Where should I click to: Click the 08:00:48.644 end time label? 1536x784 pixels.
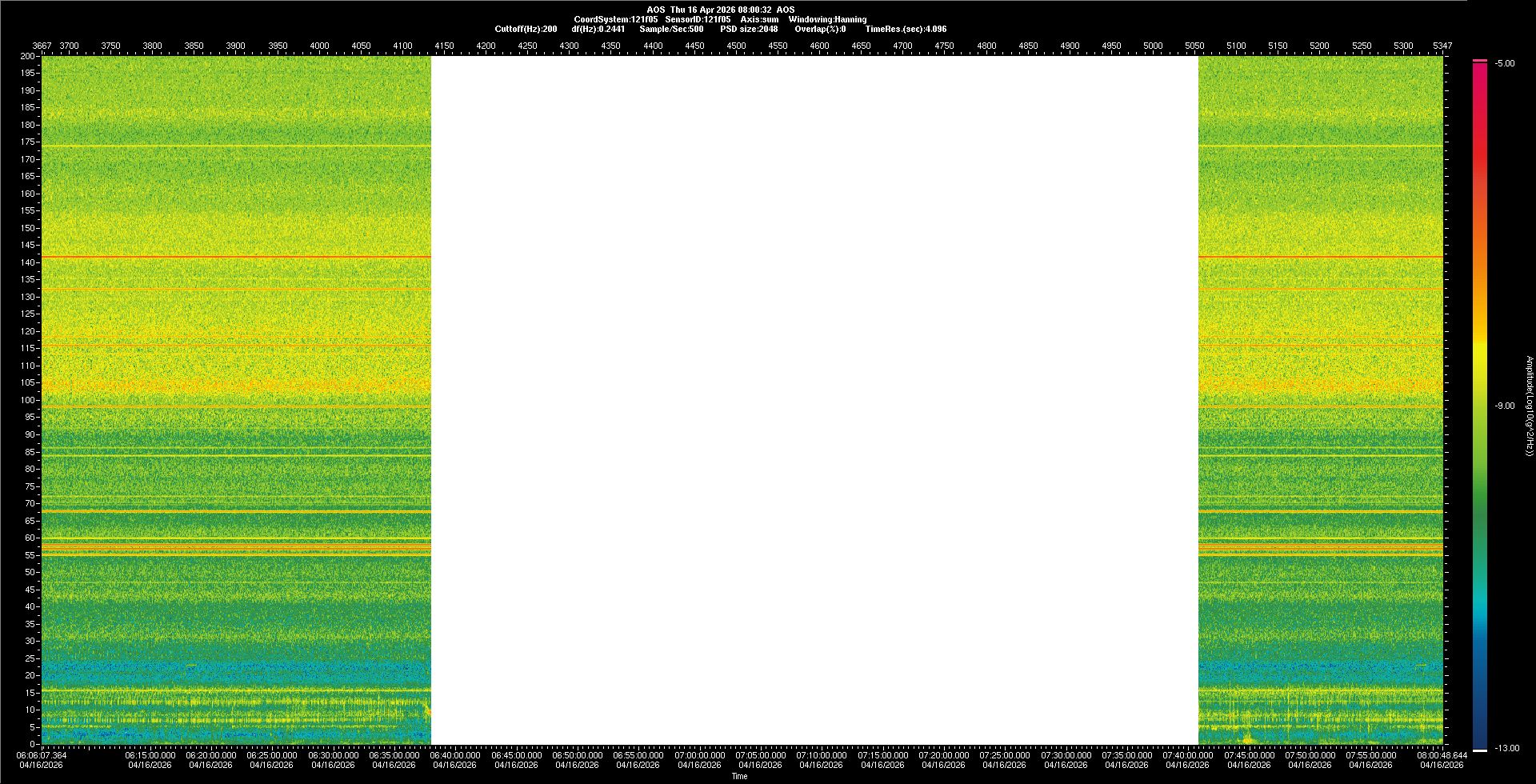[1442, 754]
